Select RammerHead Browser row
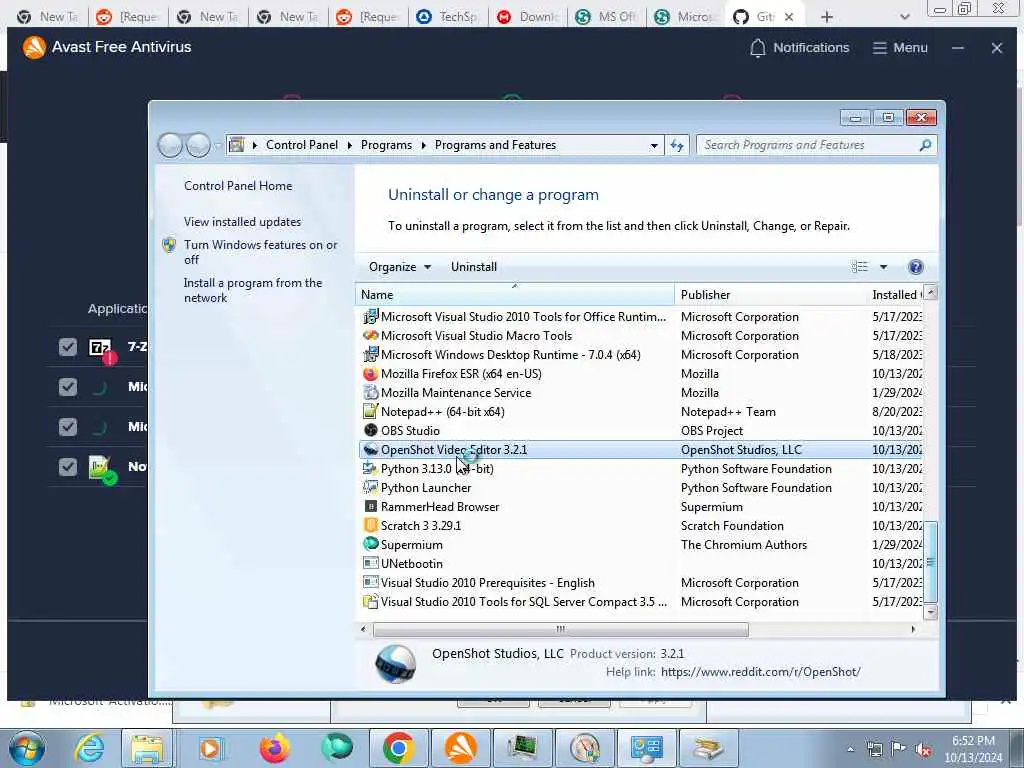 point(640,506)
